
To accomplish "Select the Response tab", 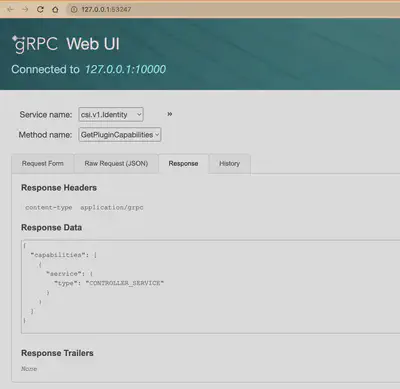I will 183,163.
